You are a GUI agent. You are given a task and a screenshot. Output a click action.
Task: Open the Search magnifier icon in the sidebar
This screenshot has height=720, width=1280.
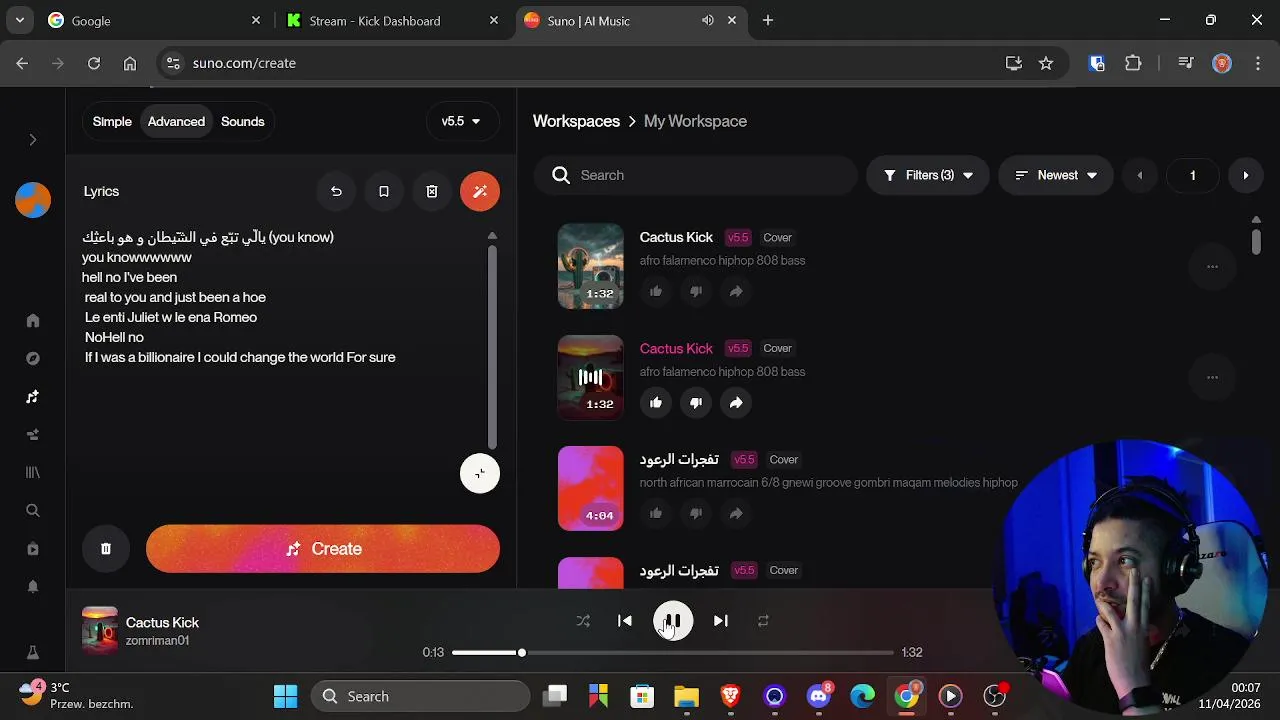click(33, 511)
